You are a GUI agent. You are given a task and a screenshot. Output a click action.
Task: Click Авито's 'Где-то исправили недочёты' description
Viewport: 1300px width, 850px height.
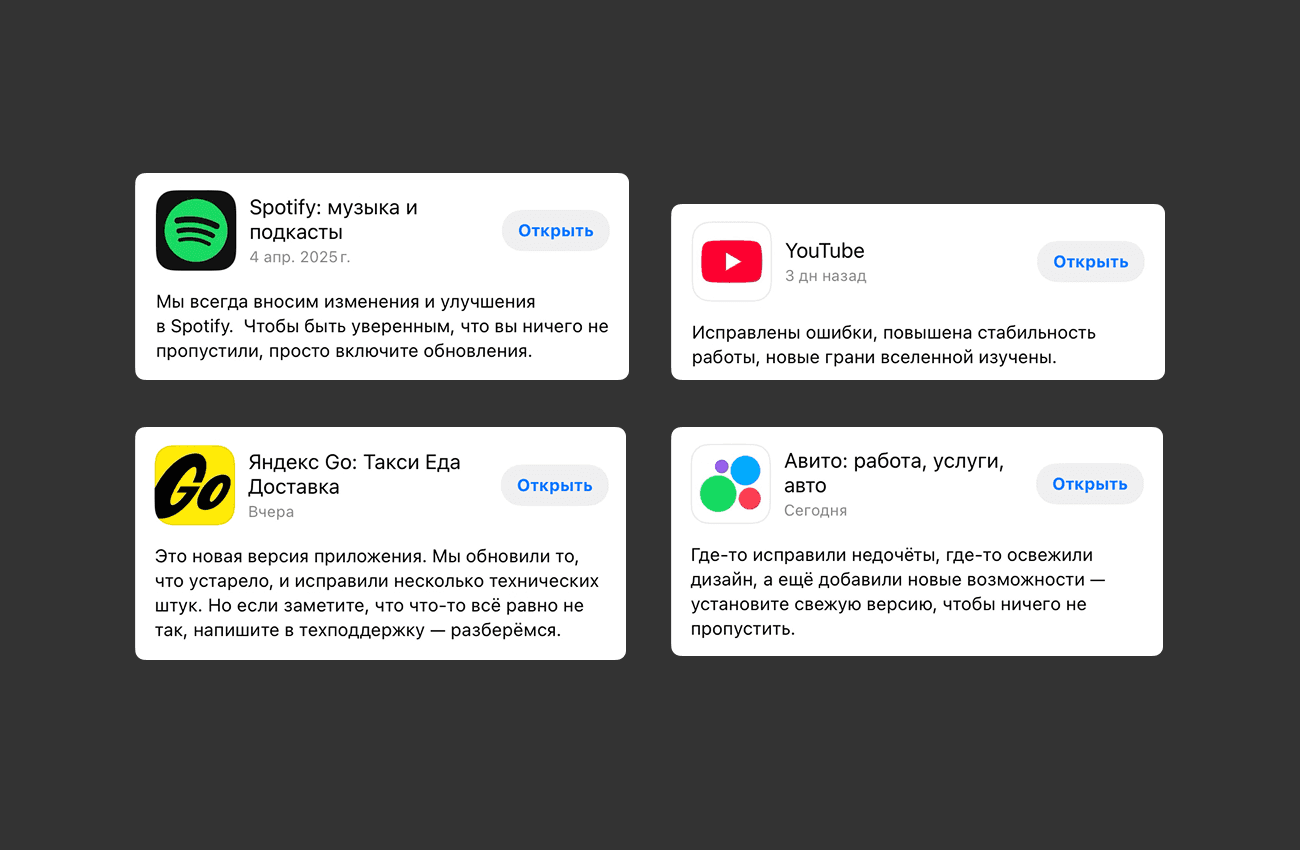(898, 592)
